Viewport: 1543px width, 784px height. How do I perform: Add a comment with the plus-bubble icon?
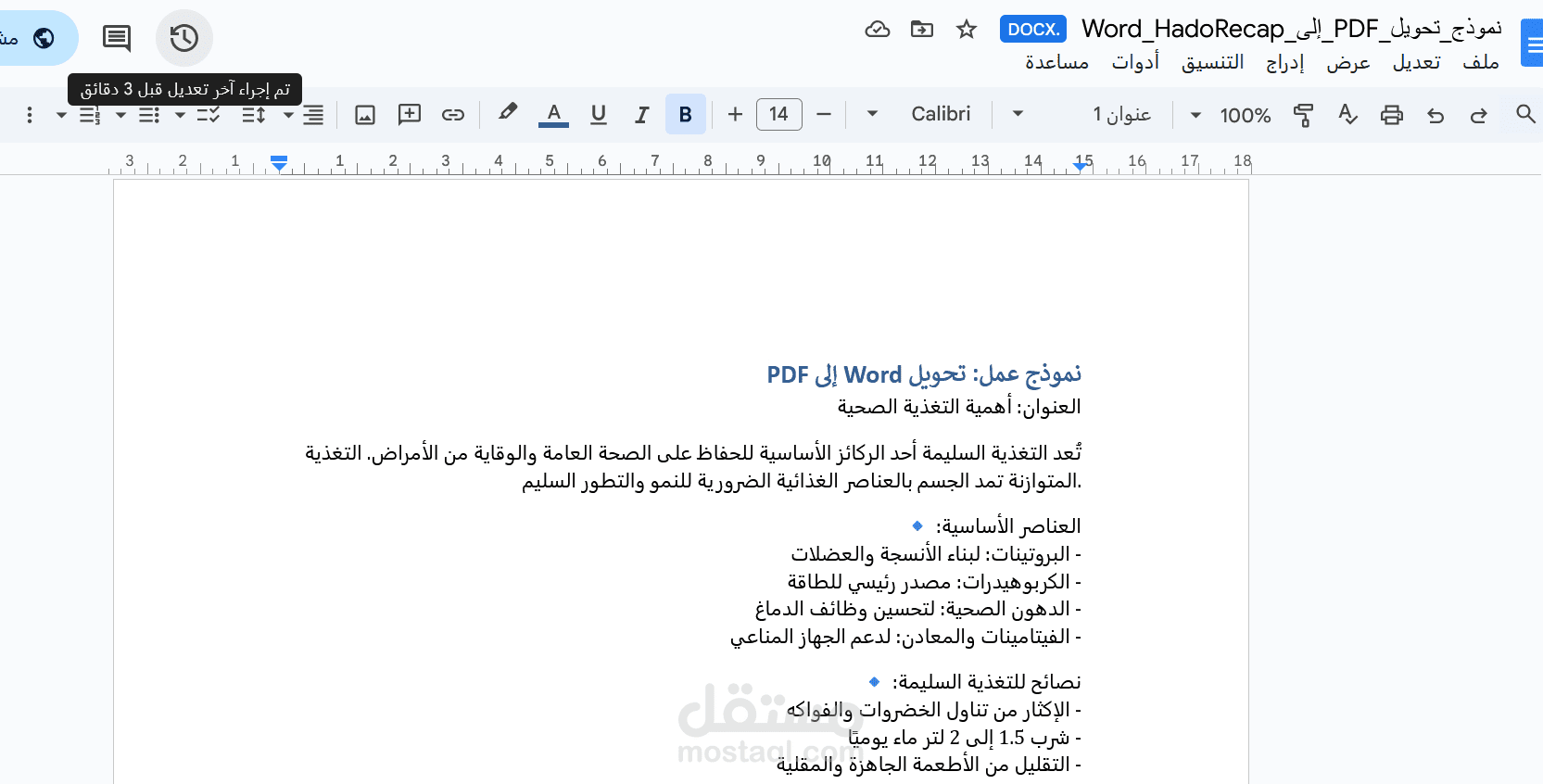click(x=409, y=114)
